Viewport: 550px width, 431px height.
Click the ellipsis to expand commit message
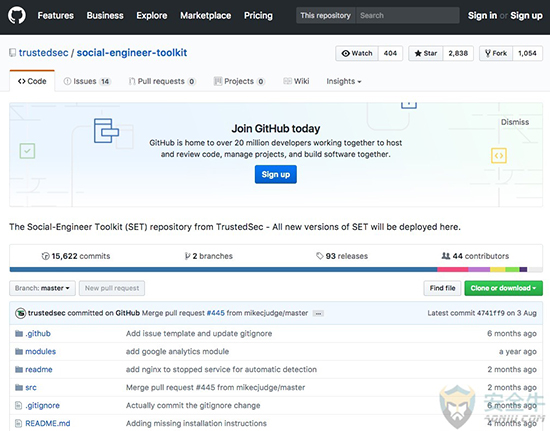point(318,314)
